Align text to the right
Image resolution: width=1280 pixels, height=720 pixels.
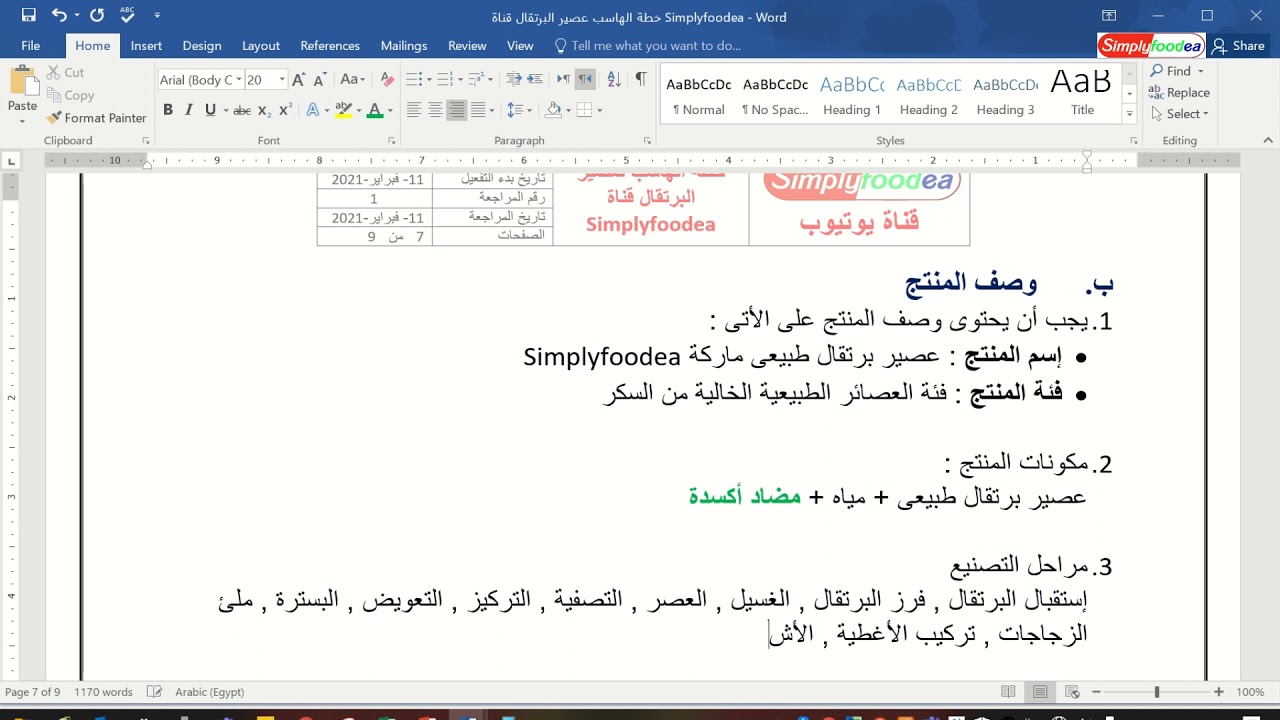(x=457, y=110)
